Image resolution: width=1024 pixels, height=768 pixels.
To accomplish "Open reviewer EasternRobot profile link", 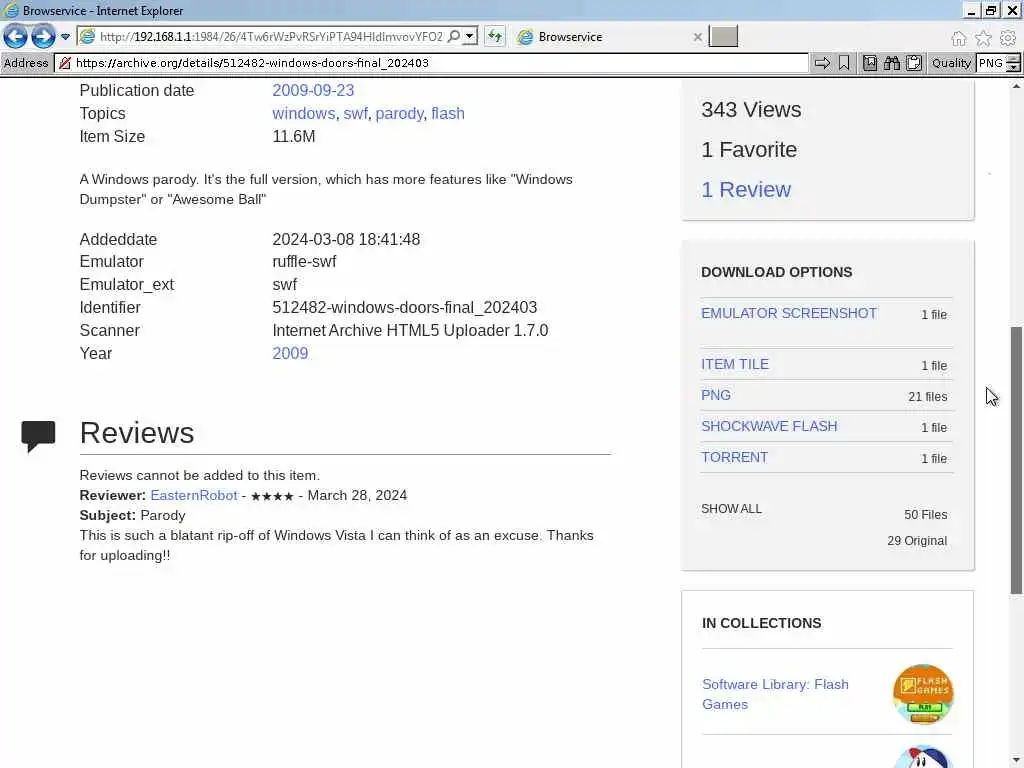I will point(194,495).
